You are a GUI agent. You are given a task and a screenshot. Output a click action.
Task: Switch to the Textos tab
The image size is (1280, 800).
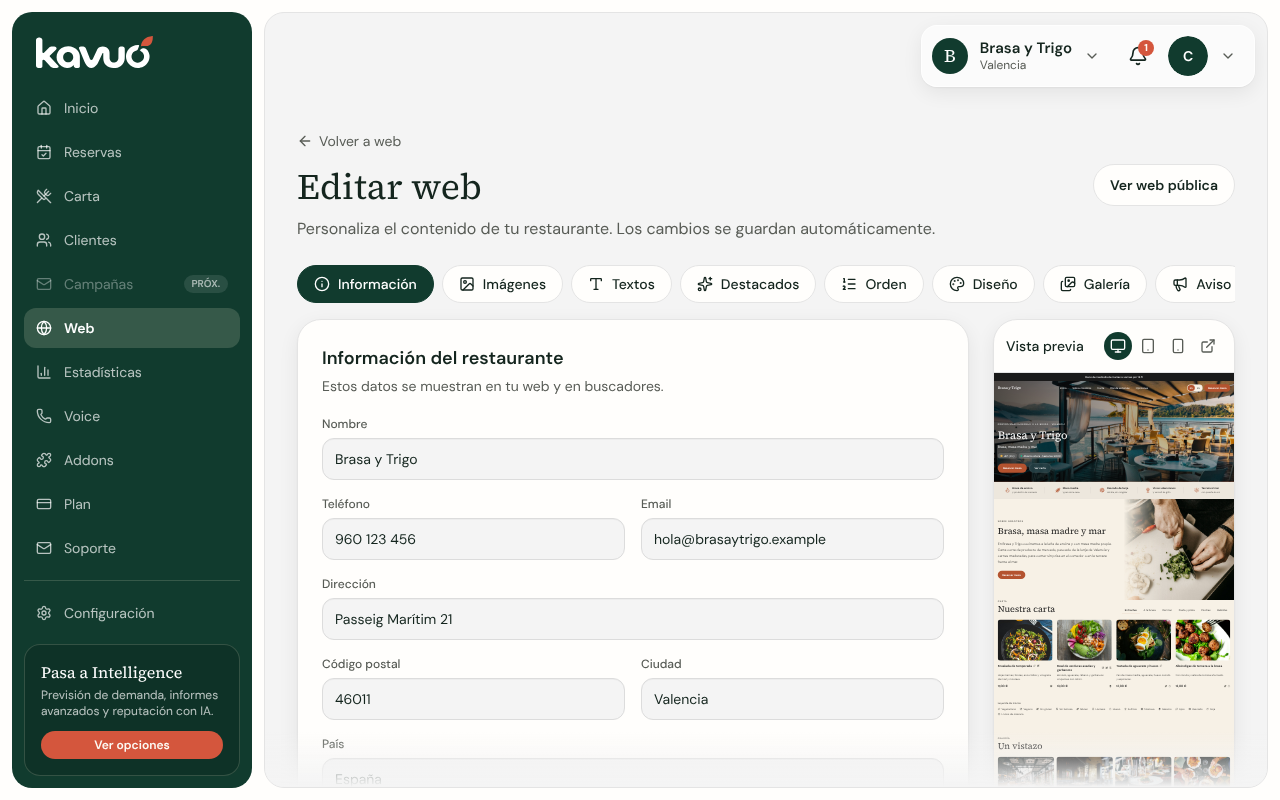click(x=622, y=284)
